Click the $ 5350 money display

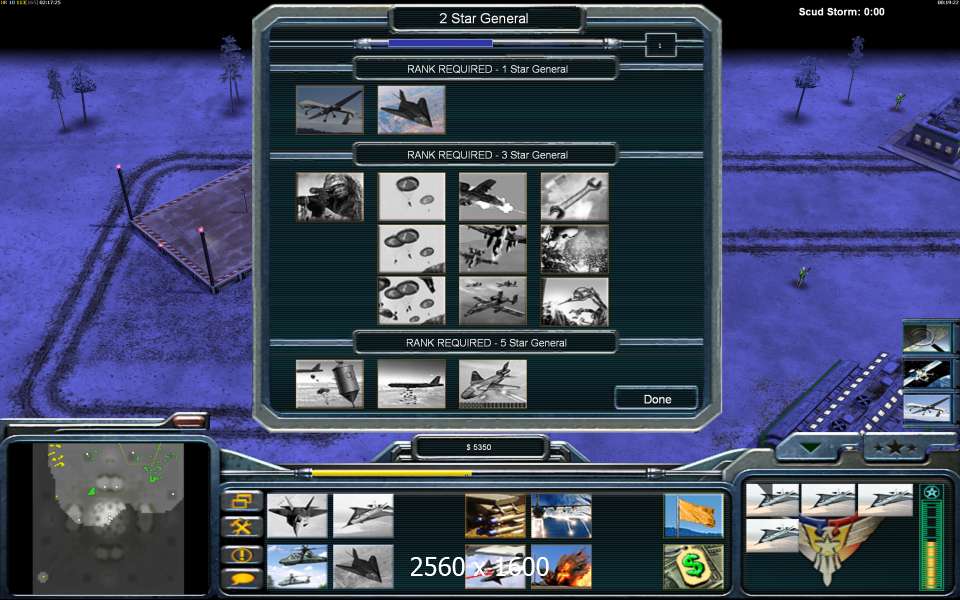(479, 447)
